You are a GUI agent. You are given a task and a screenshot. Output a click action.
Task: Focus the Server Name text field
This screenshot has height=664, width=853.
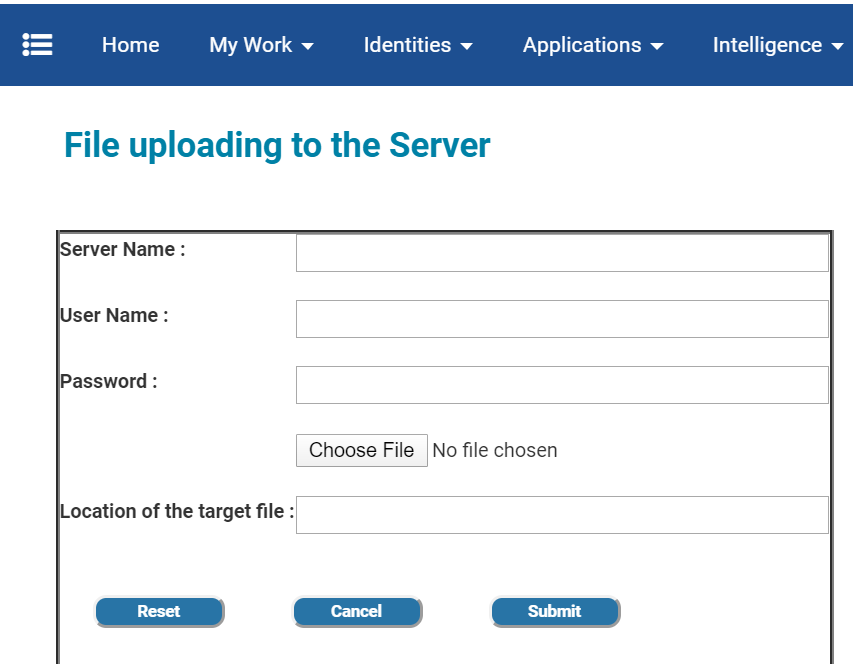pyautogui.click(x=562, y=253)
